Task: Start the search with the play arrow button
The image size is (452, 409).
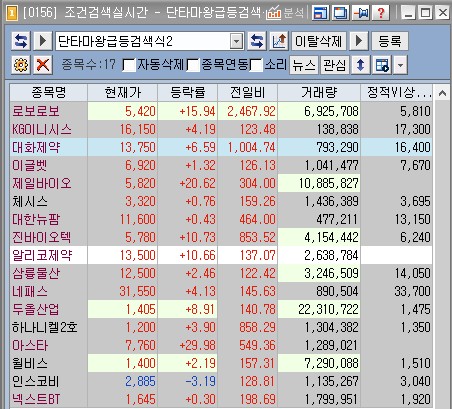Action: [x=43, y=41]
